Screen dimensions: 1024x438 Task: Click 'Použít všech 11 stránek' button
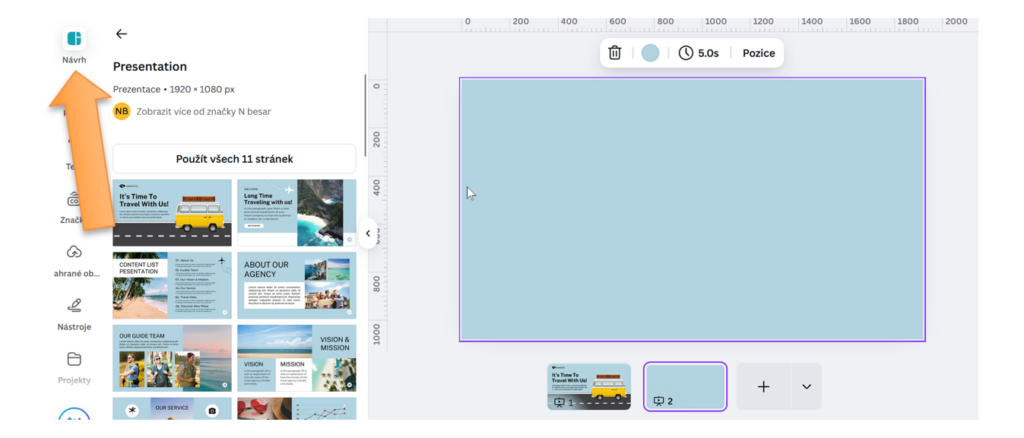pyautogui.click(x=234, y=159)
